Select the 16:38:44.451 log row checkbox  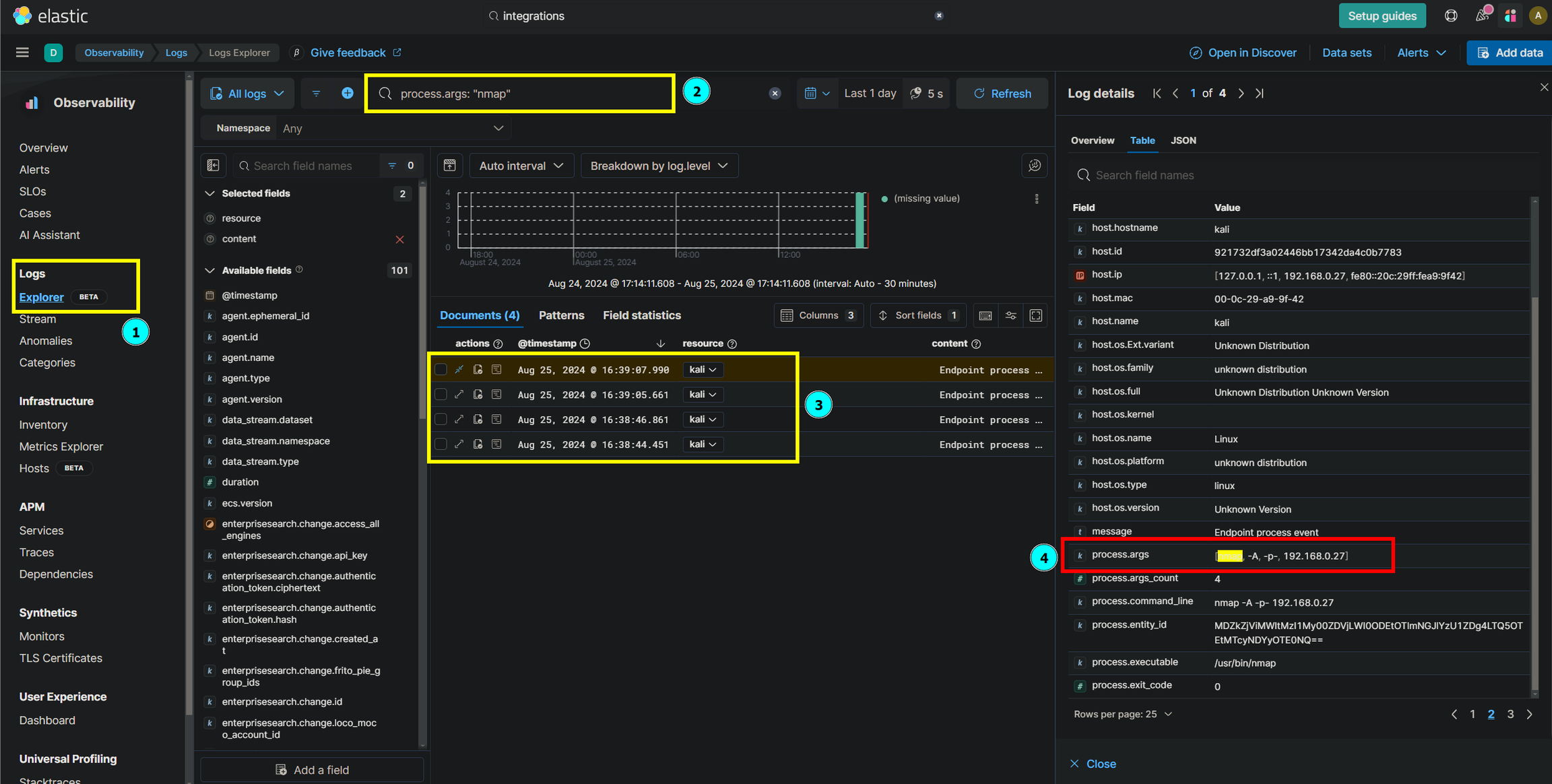pyautogui.click(x=441, y=445)
